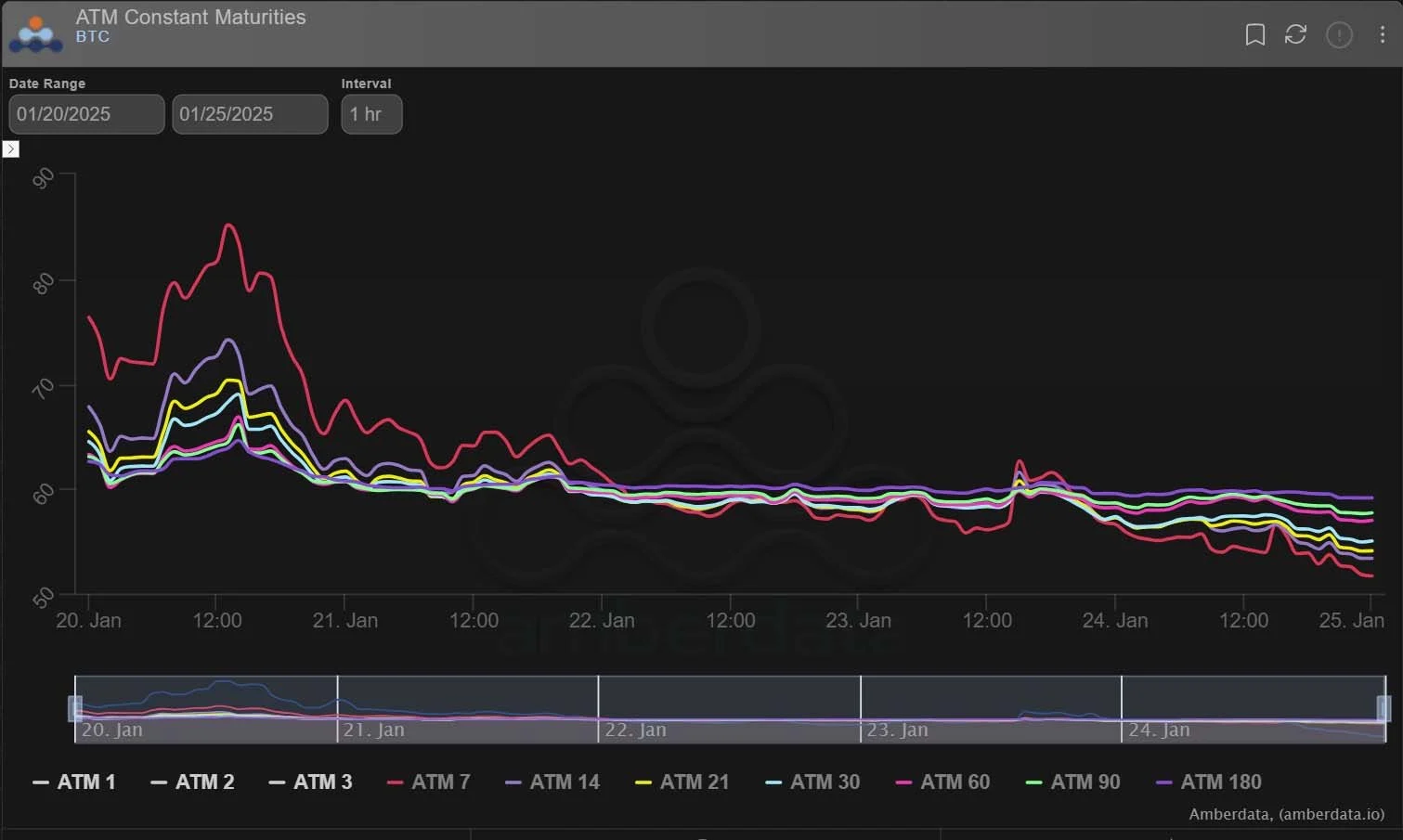Grab the right range navigator handle

coord(1384,709)
